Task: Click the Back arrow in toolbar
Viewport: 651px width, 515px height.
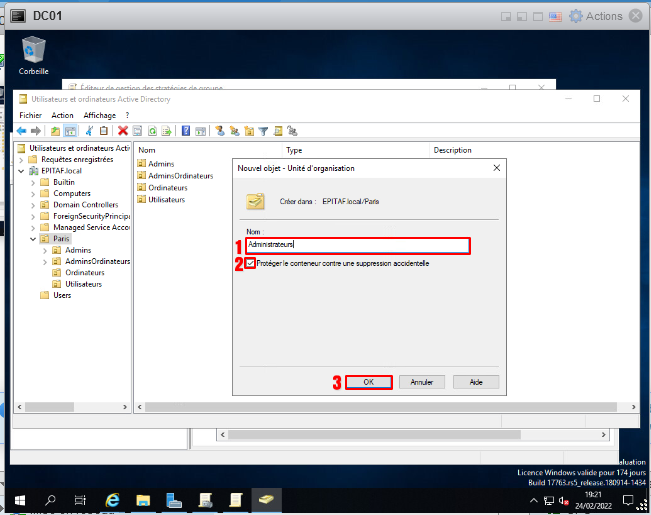Action: tap(21, 131)
